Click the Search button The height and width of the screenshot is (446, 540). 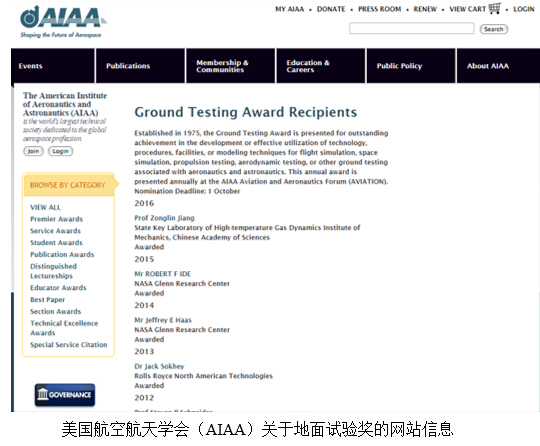(x=494, y=29)
